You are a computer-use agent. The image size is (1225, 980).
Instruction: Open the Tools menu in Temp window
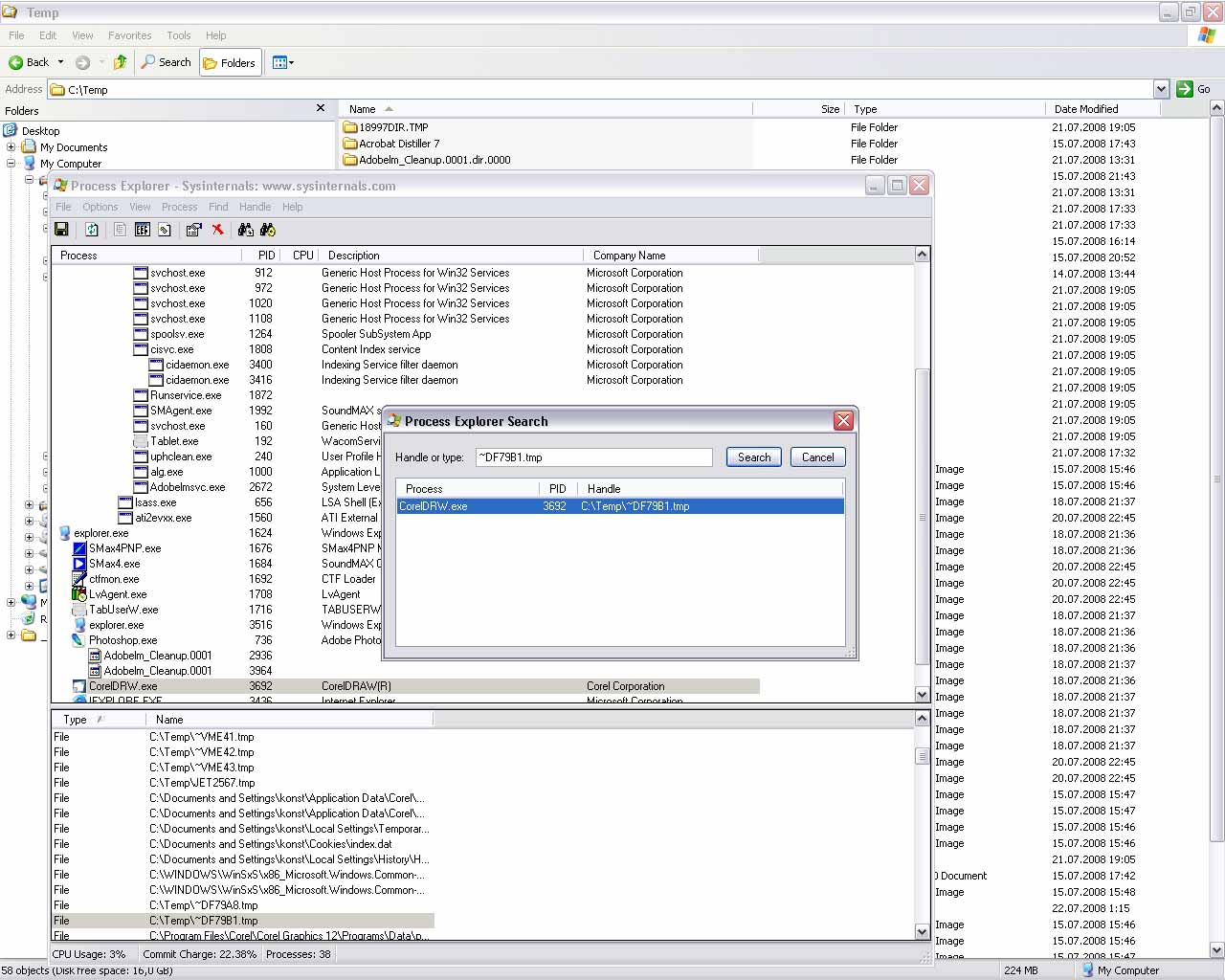click(179, 35)
